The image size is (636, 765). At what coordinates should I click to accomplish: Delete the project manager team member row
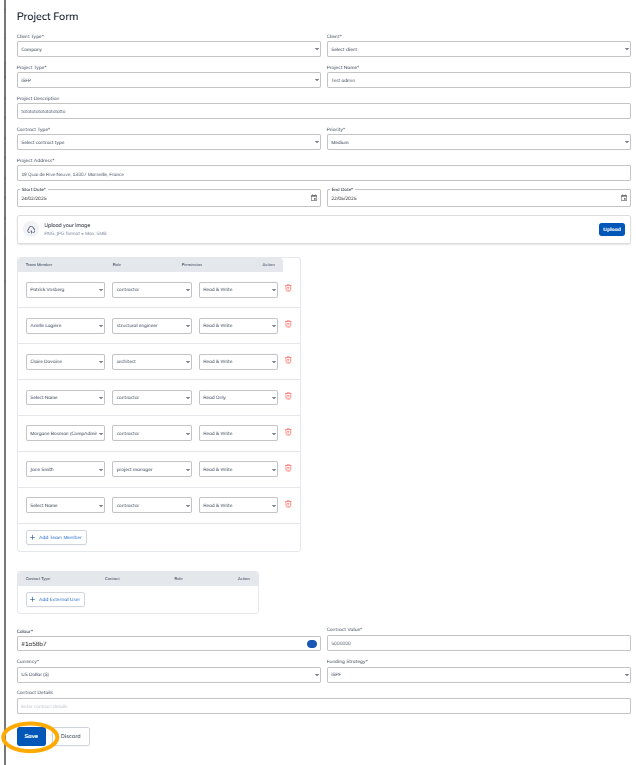coord(288,468)
